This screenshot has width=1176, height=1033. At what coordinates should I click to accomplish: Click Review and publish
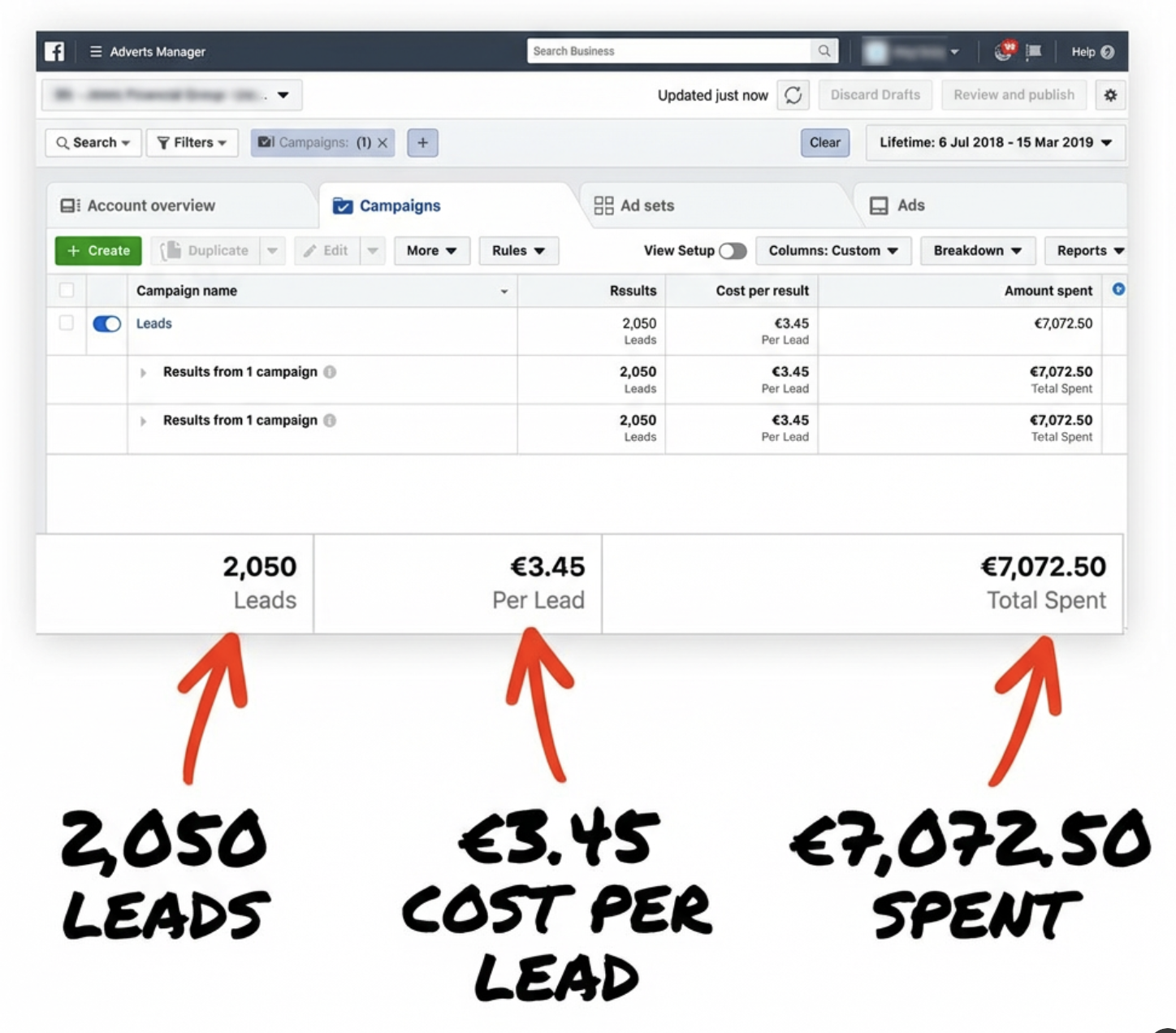(x=1014, y=95)
